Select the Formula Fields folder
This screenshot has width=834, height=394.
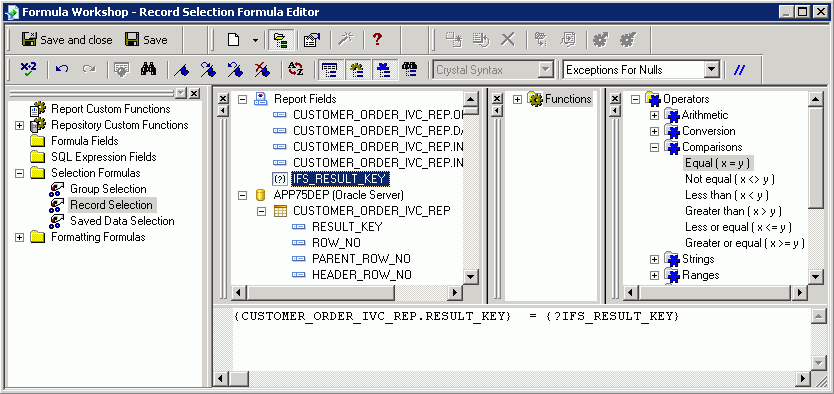coord(85,141)
